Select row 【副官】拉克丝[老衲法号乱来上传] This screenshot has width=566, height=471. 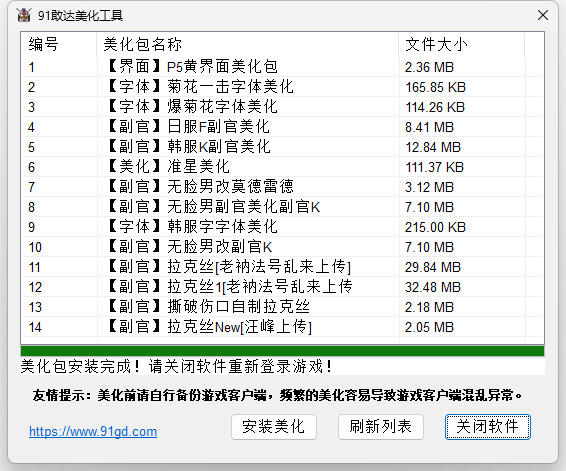282,267
